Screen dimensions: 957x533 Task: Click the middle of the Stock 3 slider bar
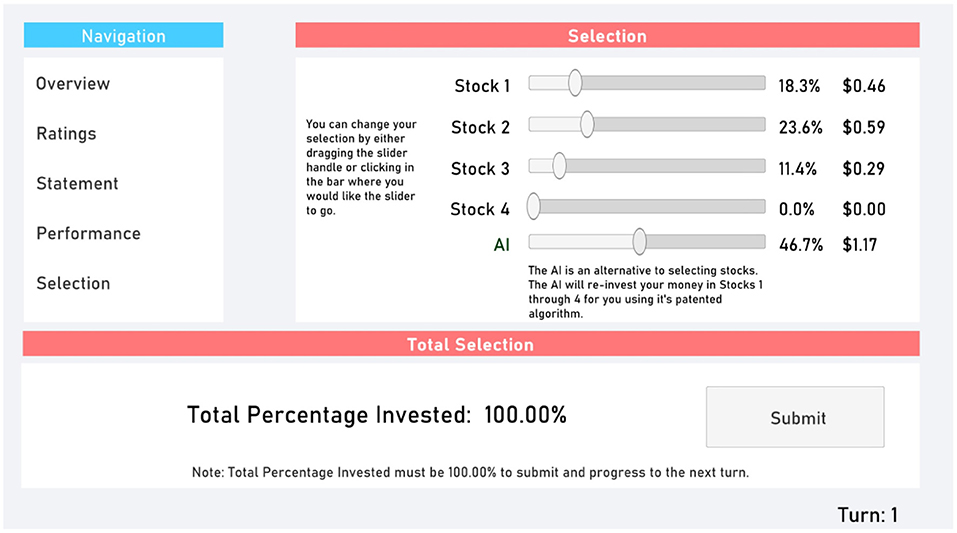click(647, 166)
